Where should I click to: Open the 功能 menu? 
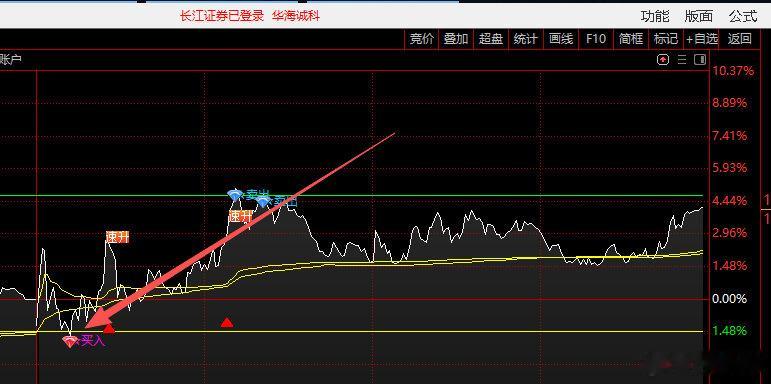655,17
